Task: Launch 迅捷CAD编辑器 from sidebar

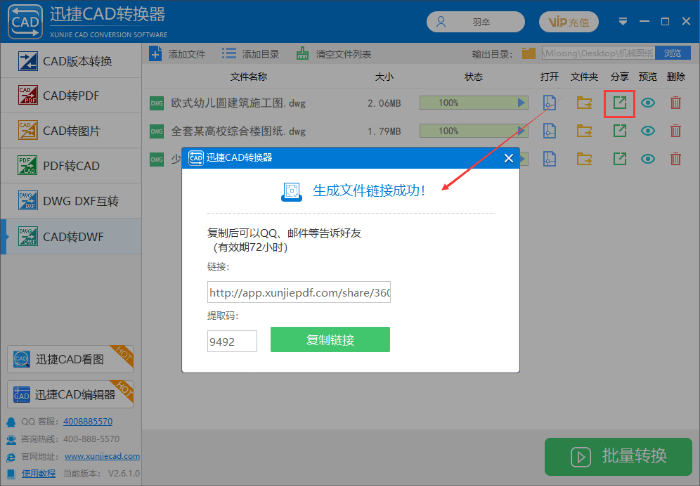Action: [71, 394]
